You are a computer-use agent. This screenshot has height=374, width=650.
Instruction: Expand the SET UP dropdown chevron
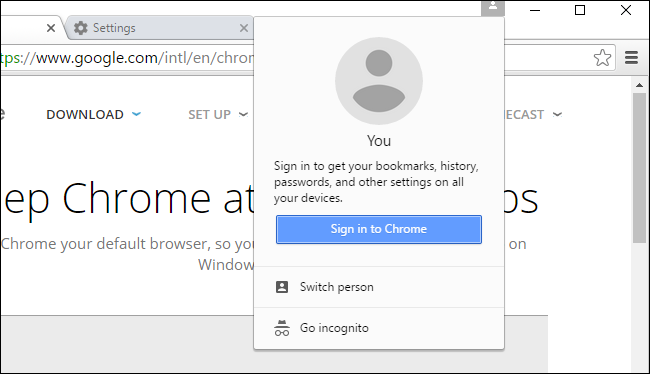click(x=243, y=114)
